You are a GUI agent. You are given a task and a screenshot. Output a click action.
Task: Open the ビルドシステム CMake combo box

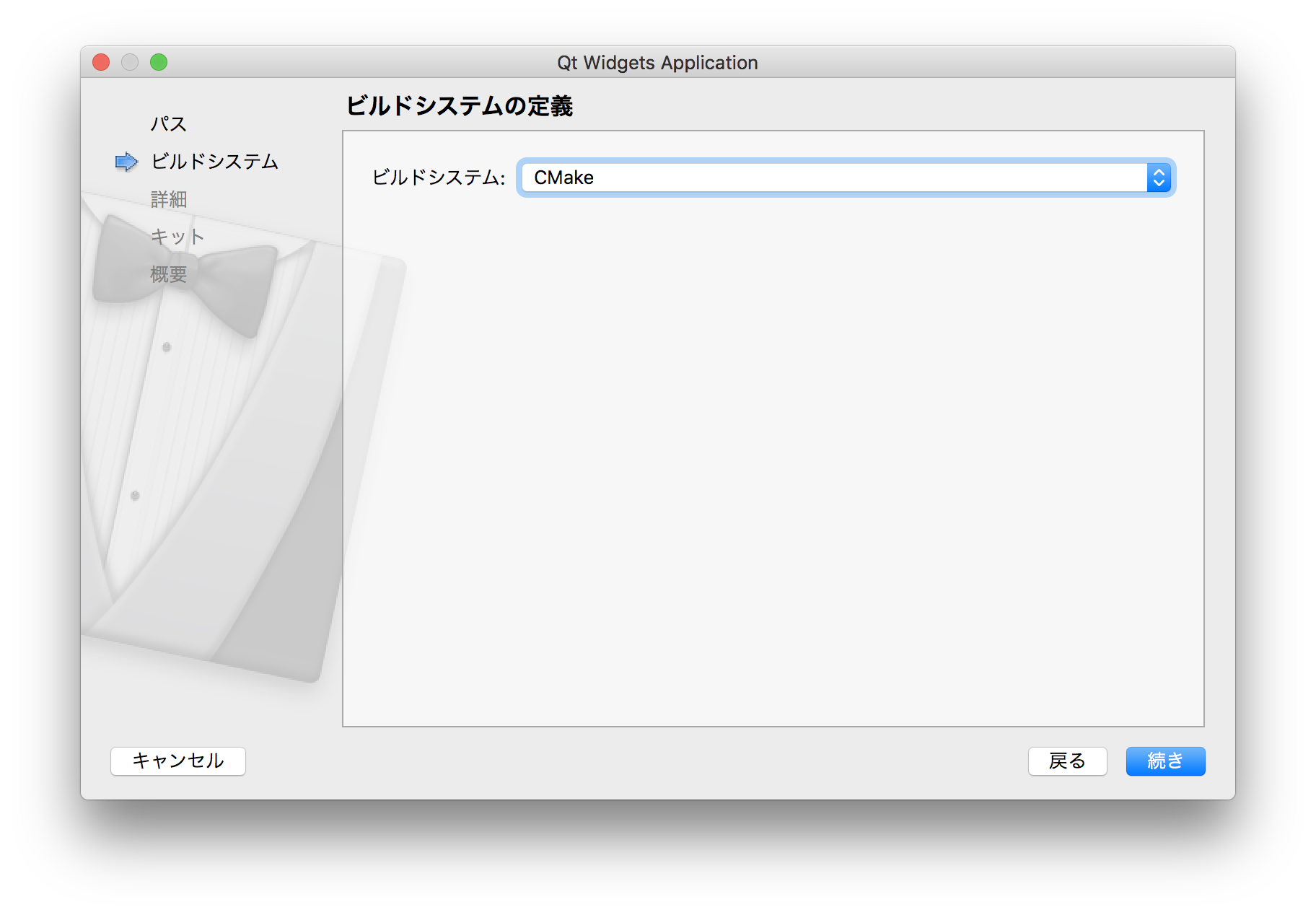click(846, 178)
